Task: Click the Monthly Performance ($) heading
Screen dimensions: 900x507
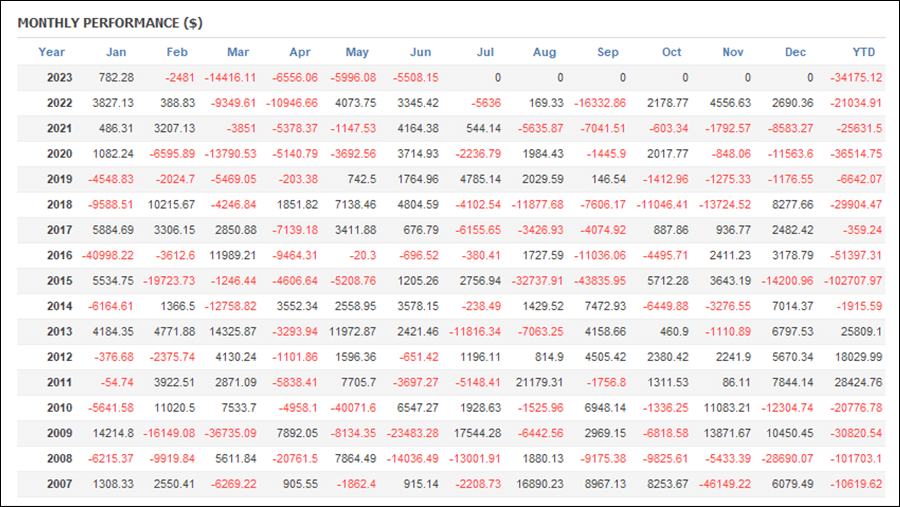Action: [x=110, y=23]
